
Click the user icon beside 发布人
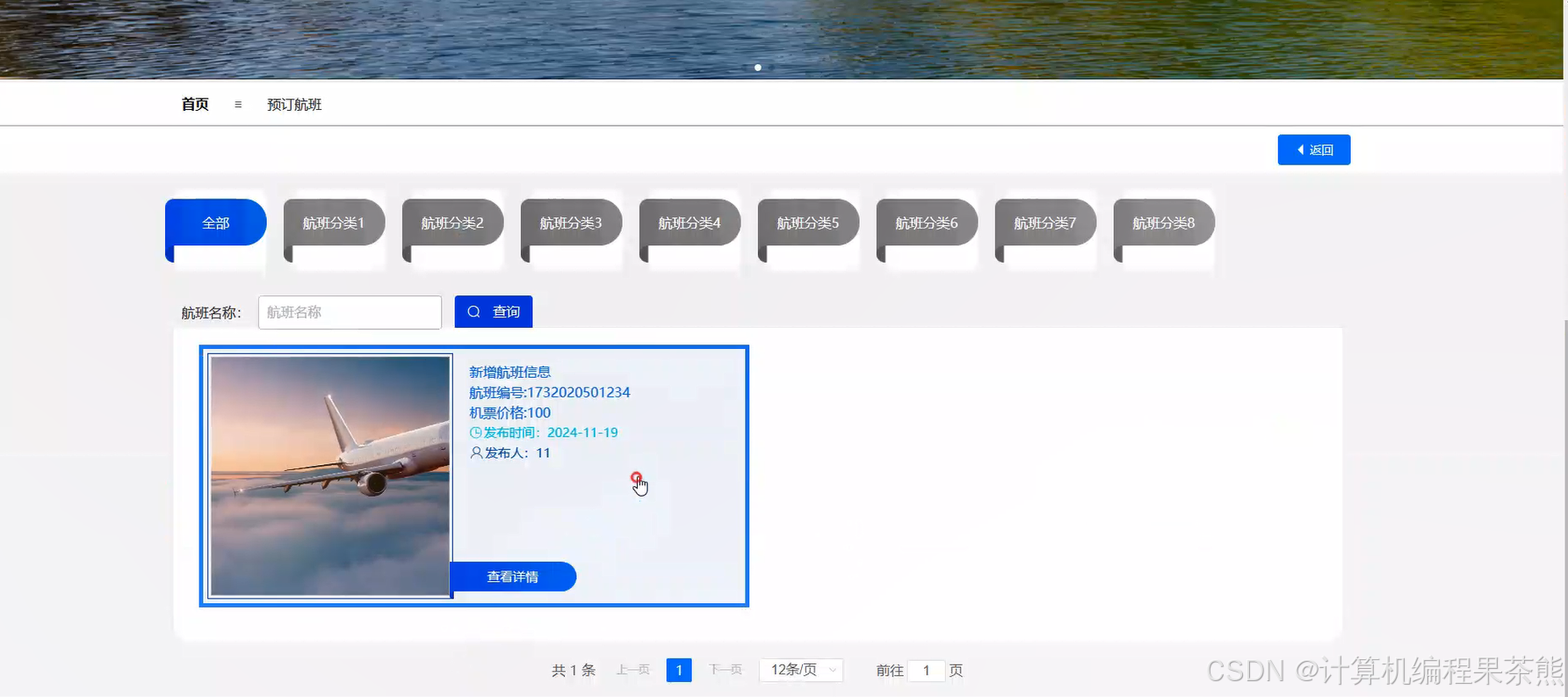click(476, 453)
